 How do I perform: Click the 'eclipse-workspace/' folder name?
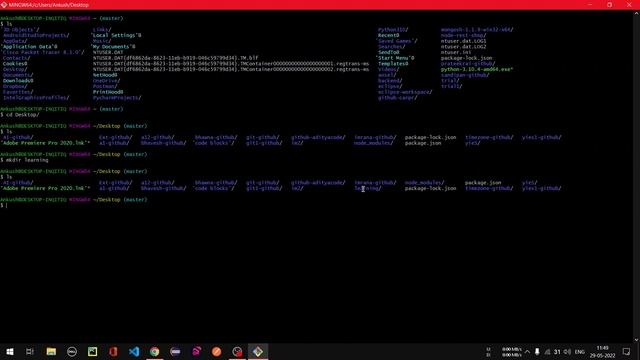405,92
